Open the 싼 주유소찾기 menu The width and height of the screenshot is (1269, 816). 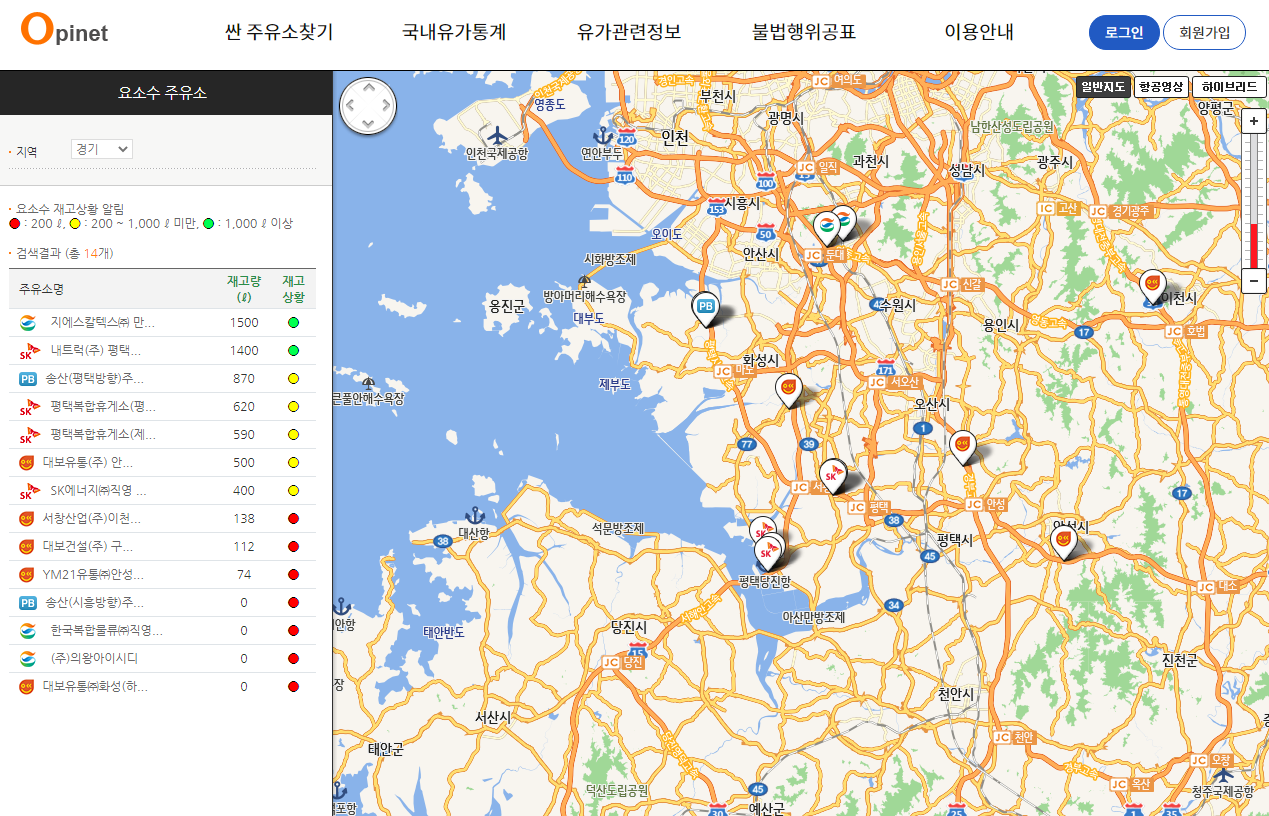pyautogui.click(x=279, y=32)
